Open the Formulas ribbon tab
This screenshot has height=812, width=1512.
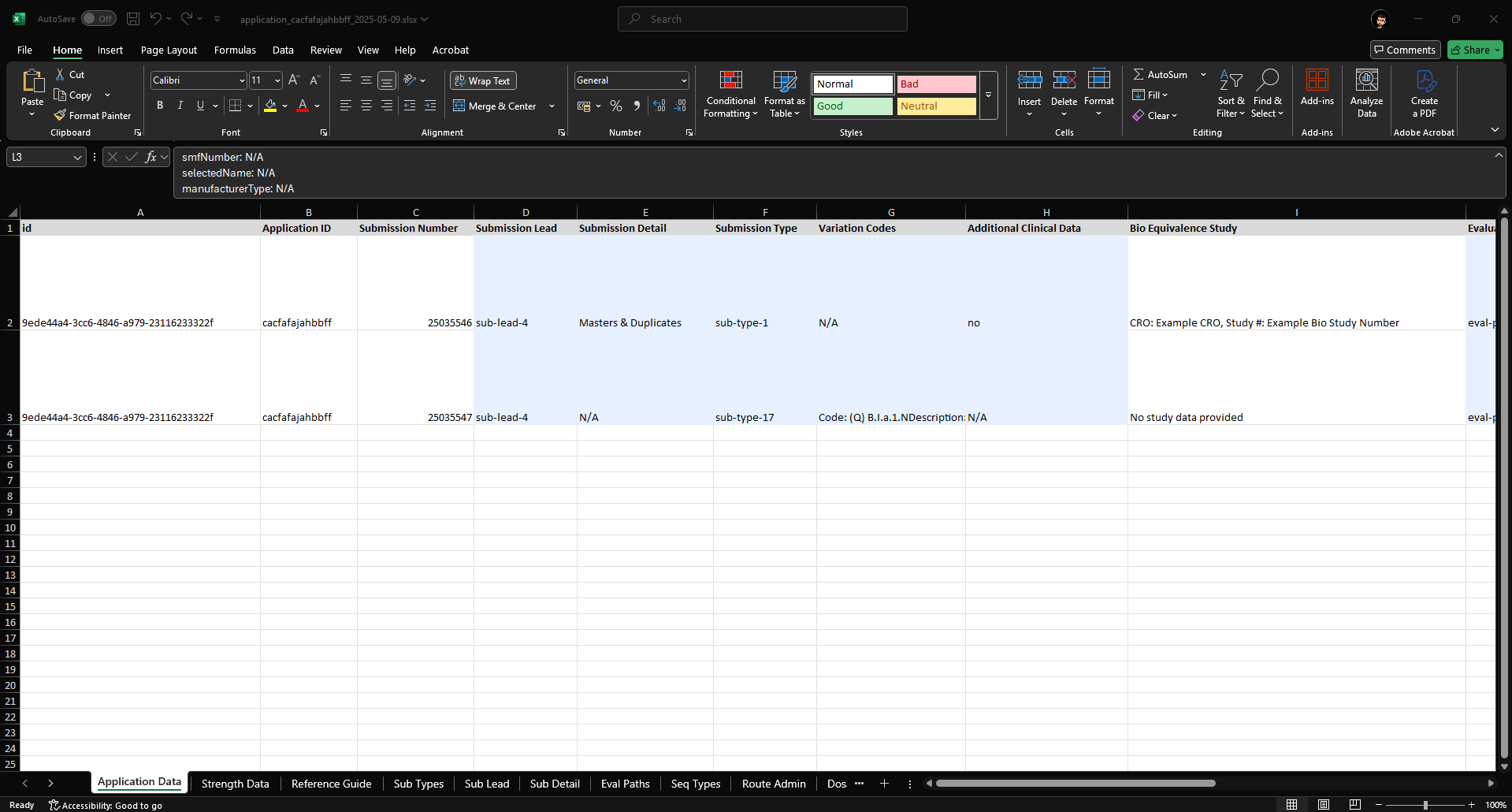point(235,50)
